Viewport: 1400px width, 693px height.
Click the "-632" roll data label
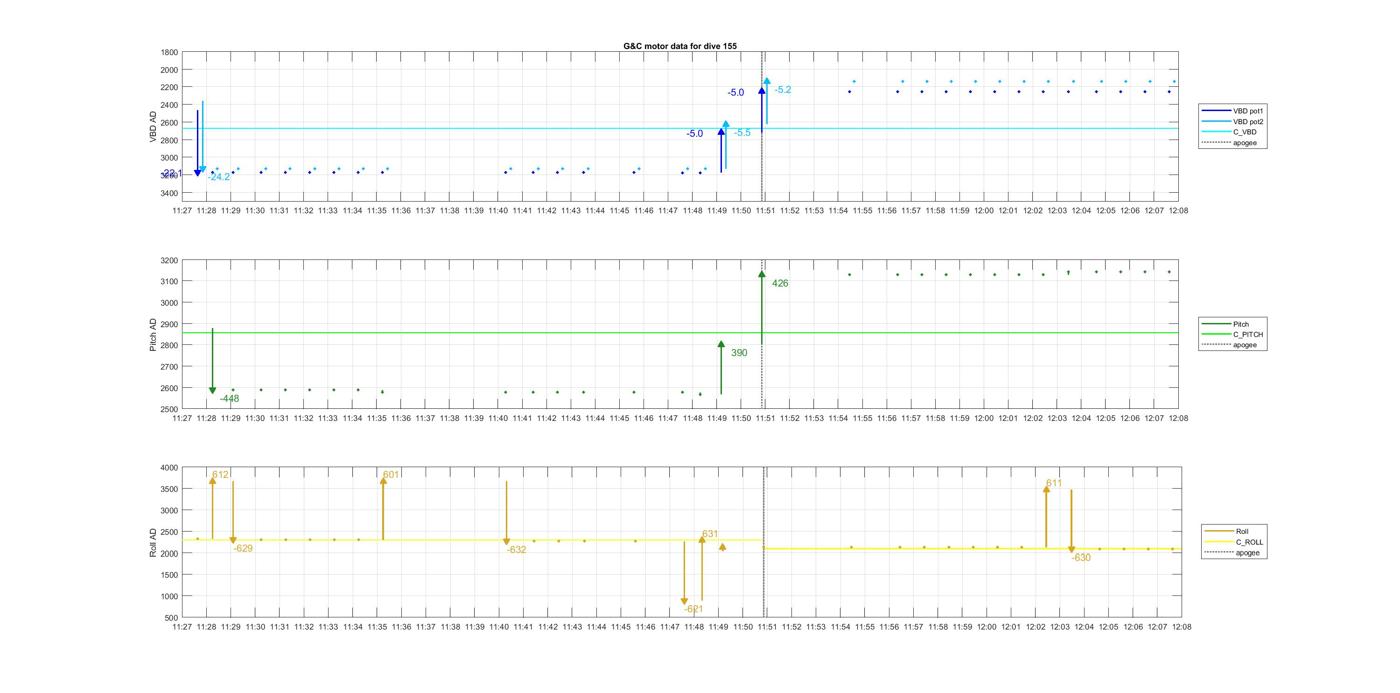[x=516, y=550]
